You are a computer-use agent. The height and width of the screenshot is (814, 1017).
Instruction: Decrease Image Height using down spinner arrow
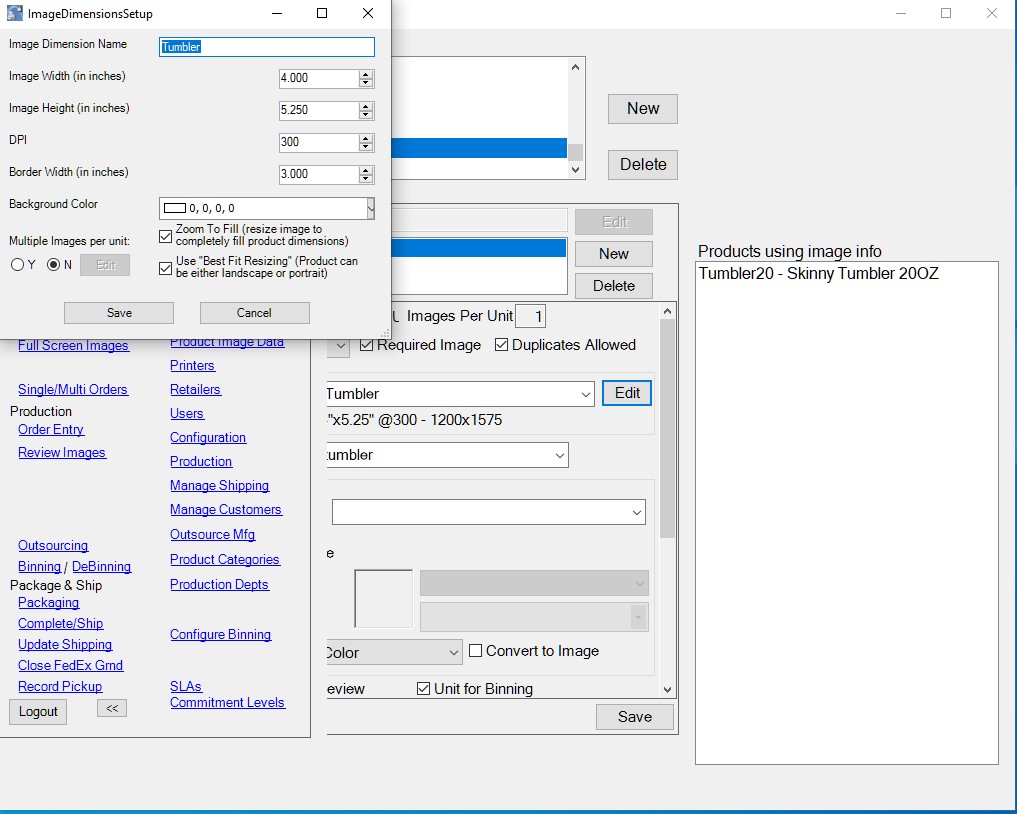pyautogui.click(x=366, y=115)
